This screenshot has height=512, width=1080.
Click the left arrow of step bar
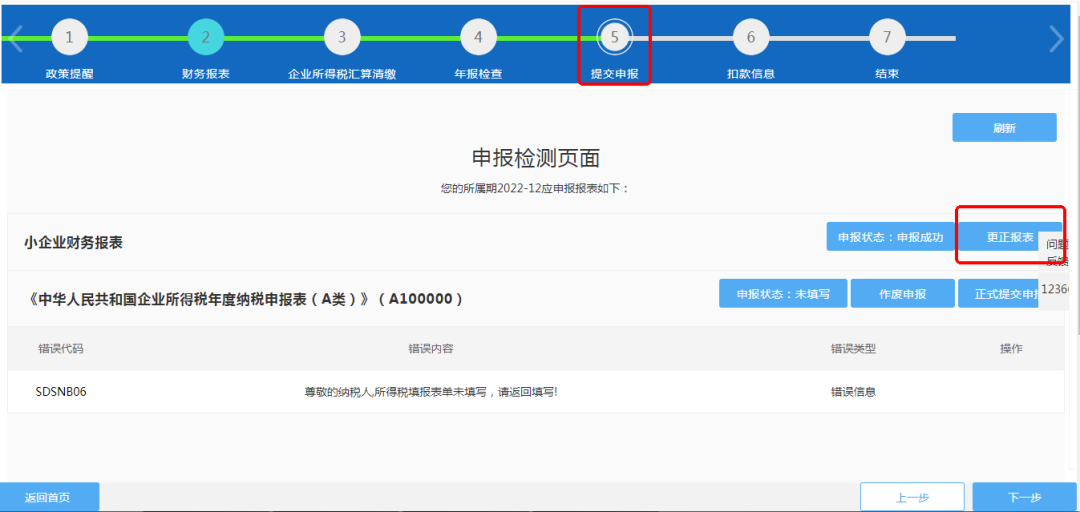[16, 39]
